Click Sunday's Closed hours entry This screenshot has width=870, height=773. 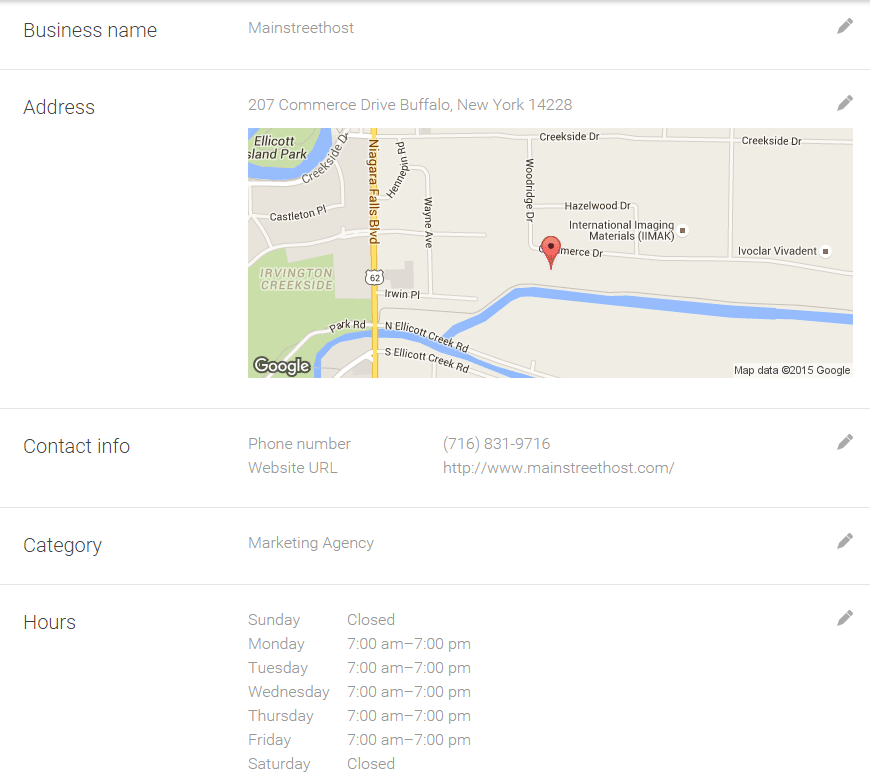tap(371, 619)
